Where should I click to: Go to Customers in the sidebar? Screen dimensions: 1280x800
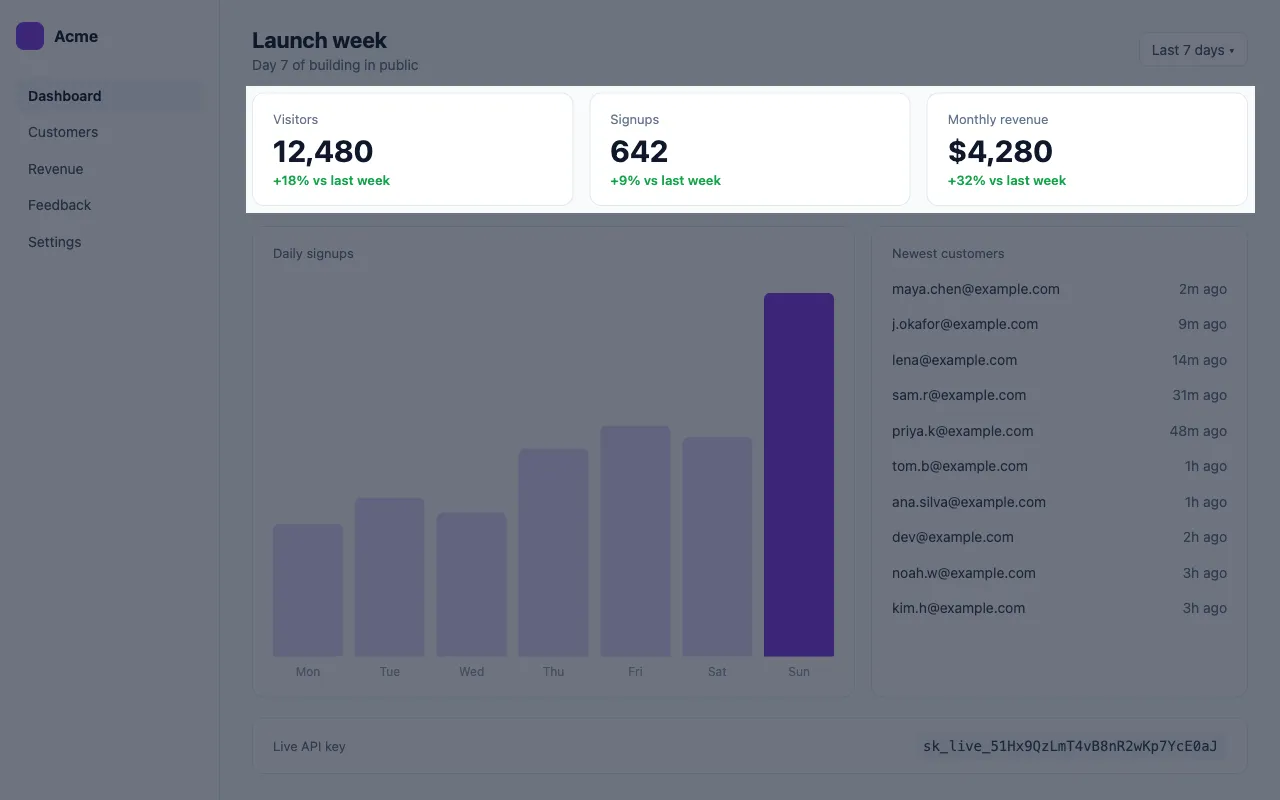click(x=110, y=132)
